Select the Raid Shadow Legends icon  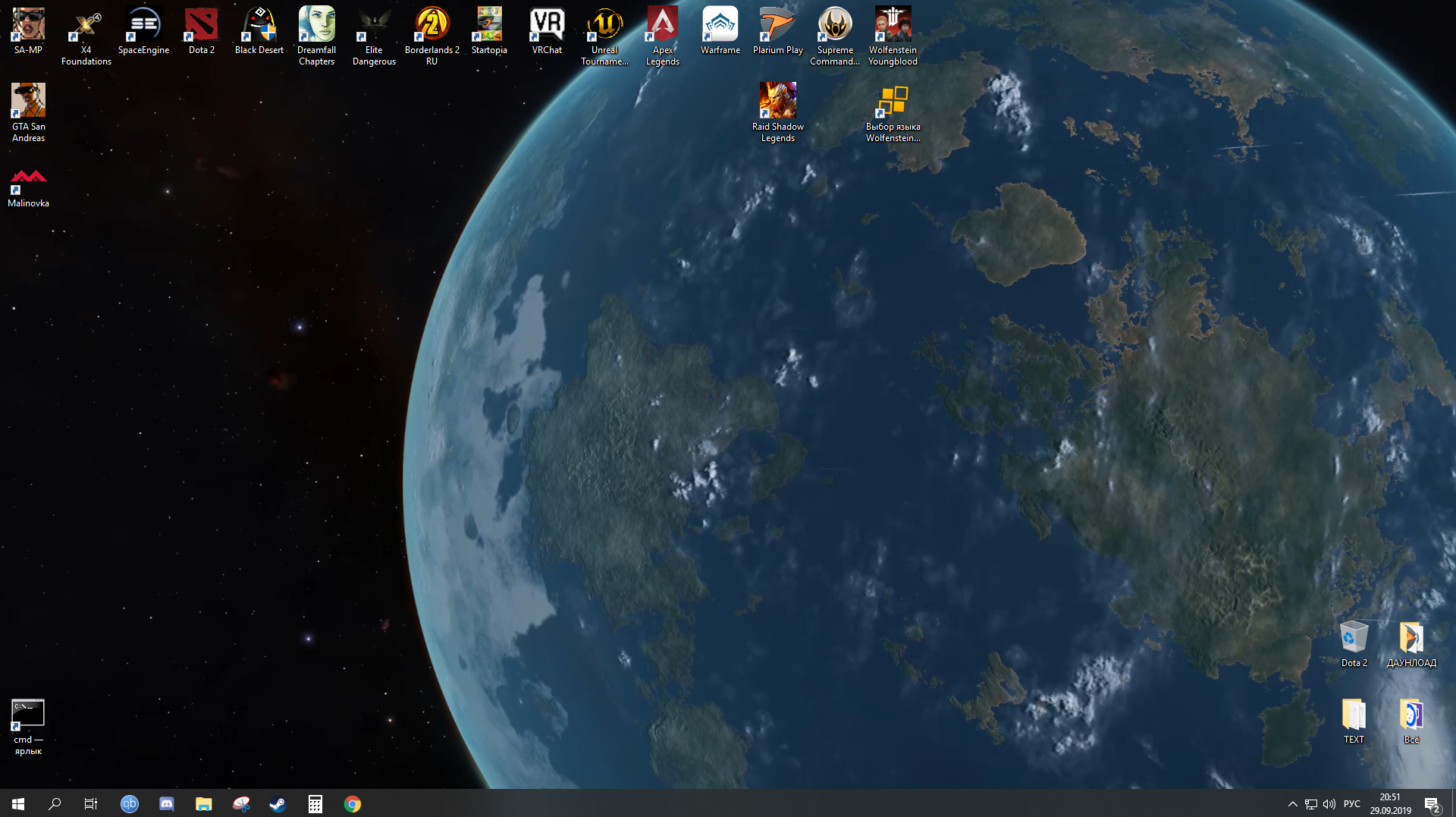777,112
